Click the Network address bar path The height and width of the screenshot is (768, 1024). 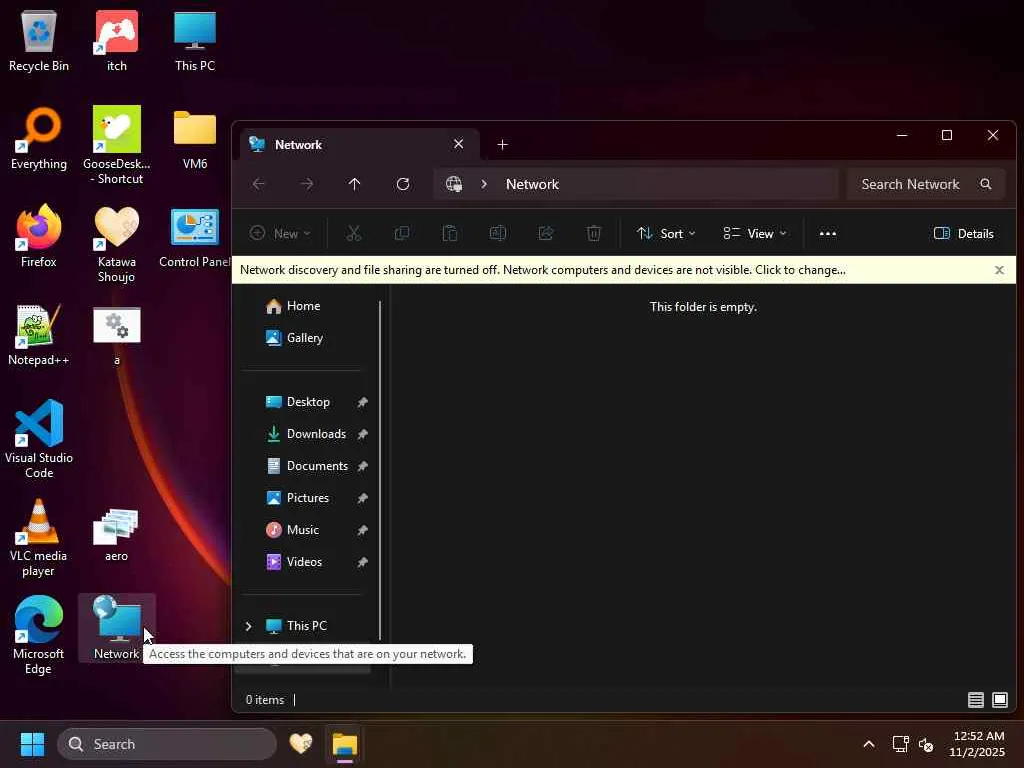pyautogui.click(x=532, y=184)
